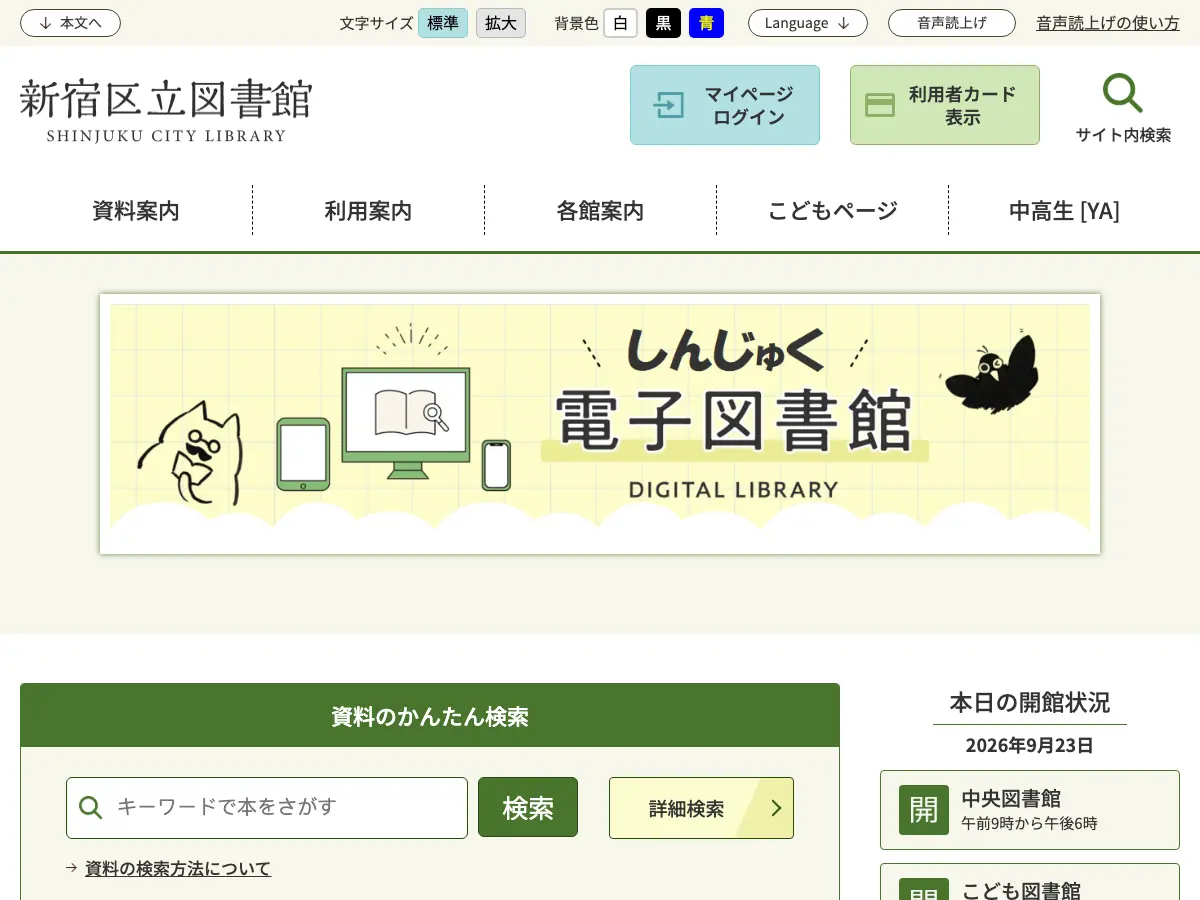The width and height of the screenshot is (1200, 900).
Task: Open the 中高生 [YA] menu
Action: [1064, 211]
